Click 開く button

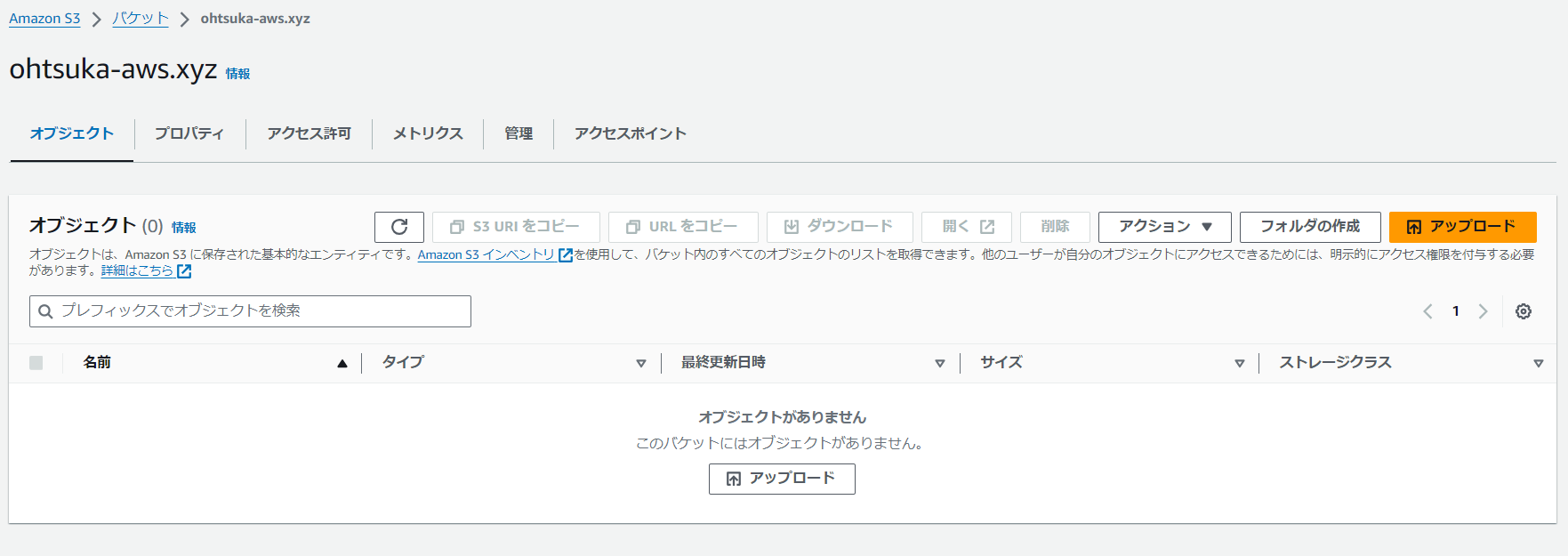[x=967, y=227]
